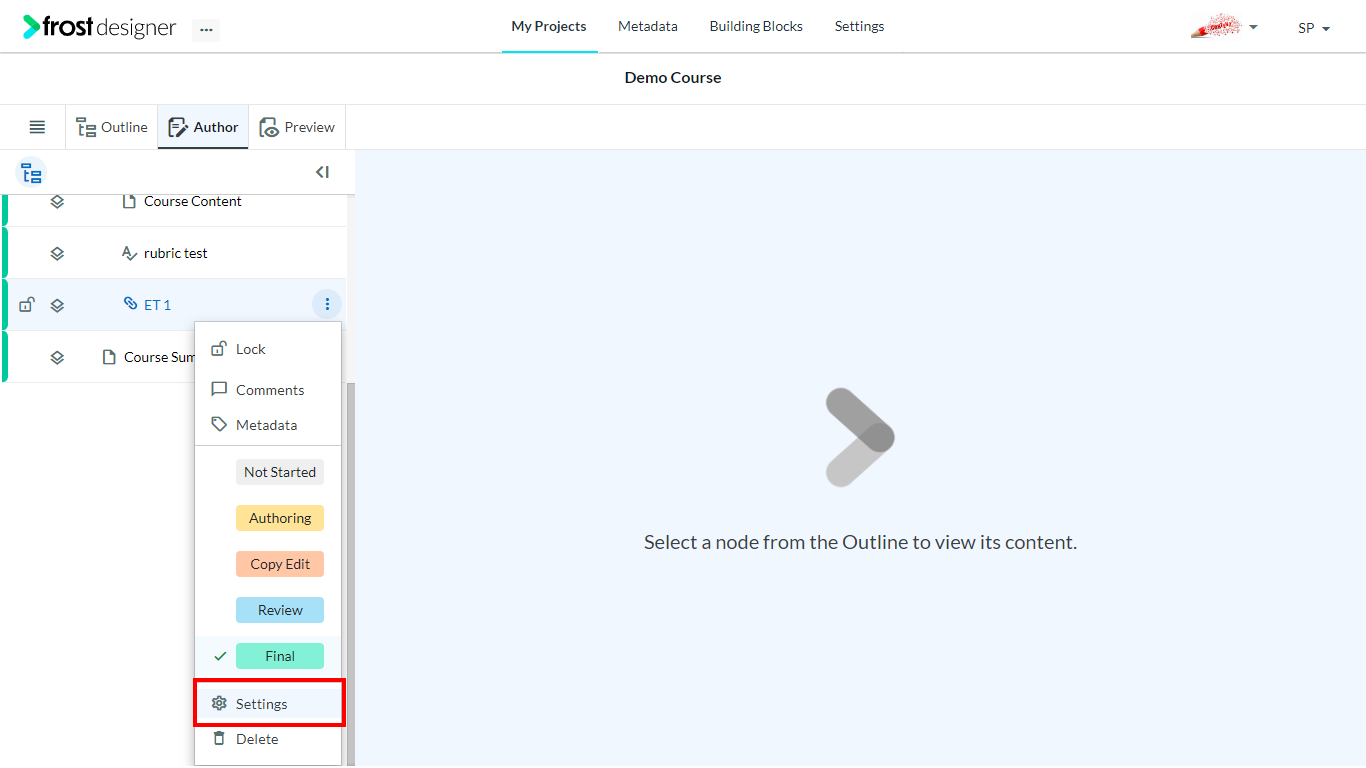This screenshot has height=768, width=1366.
Task: Set status to Not Started
Action: click(280, 472)
